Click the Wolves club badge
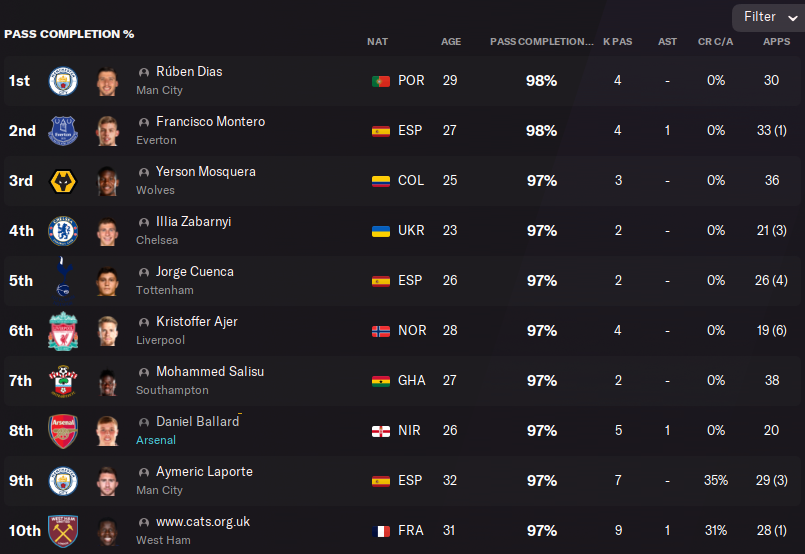Viewport: 805px width, 554px height. (63, 181)
